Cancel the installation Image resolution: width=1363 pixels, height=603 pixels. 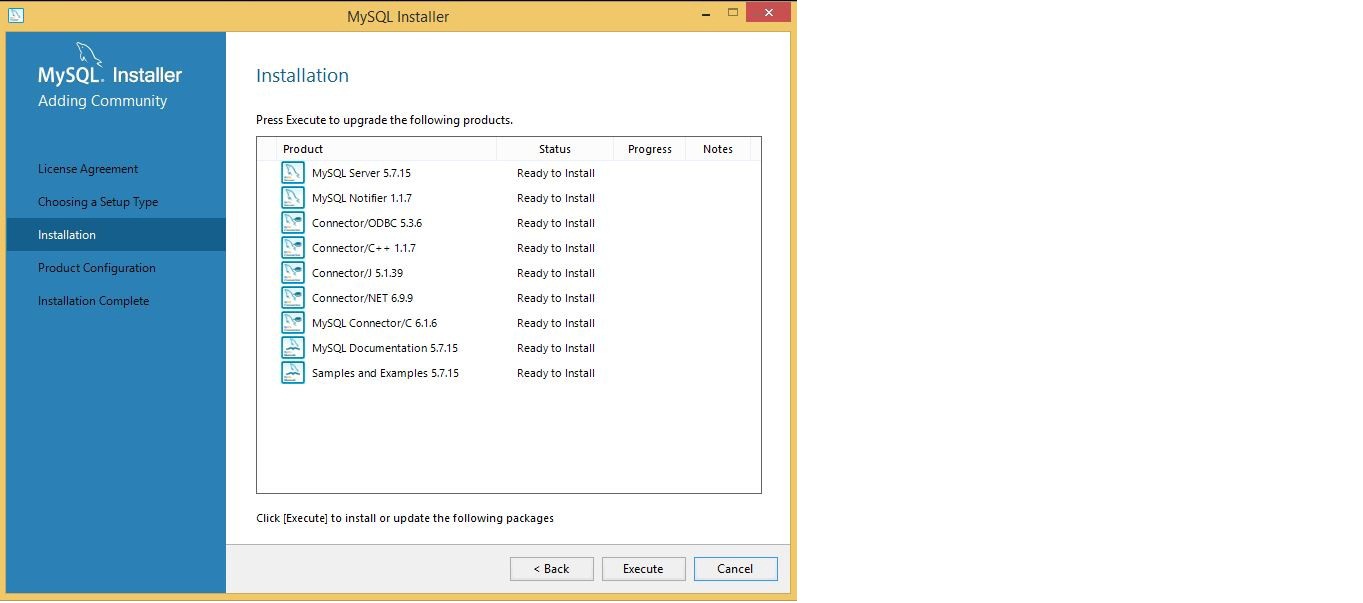pyautogui.click(x=735, y=569)
